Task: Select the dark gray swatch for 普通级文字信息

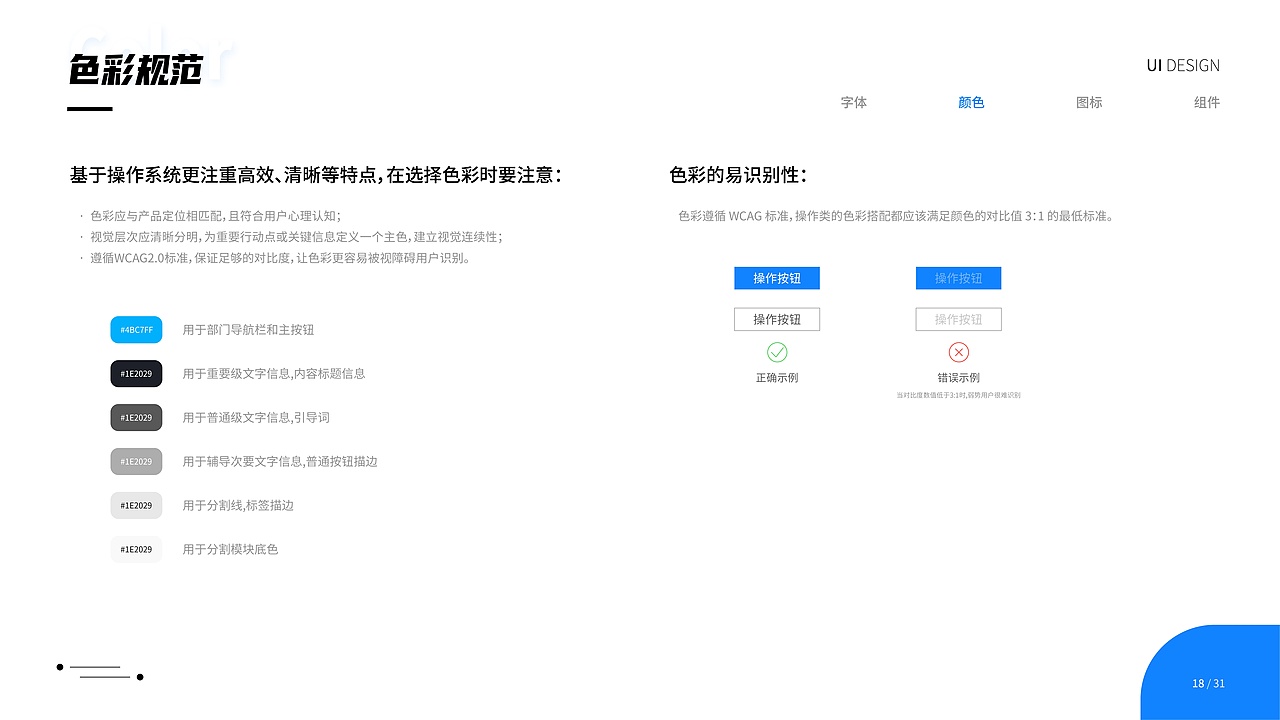Action: point(136,417)
